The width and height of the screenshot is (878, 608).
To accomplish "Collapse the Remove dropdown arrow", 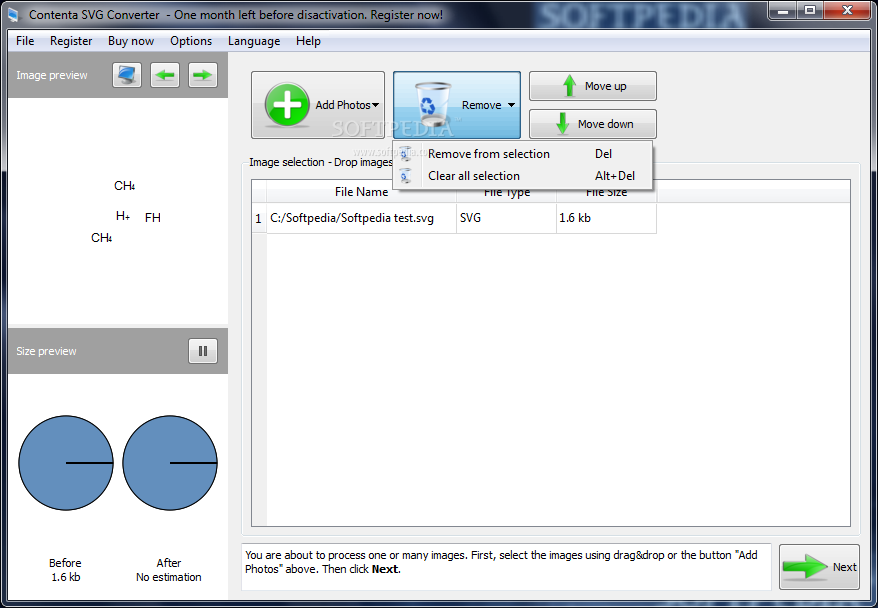I will tap(511, 105).
